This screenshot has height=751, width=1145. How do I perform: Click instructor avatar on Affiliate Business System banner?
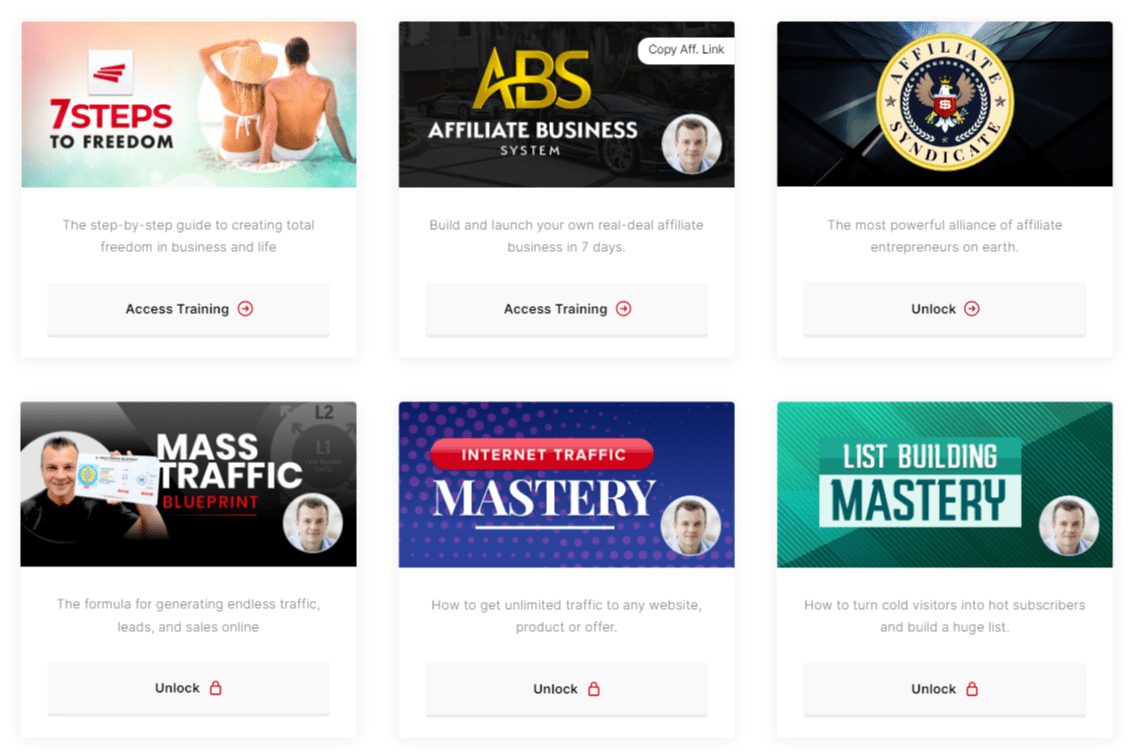coord(692,144)
